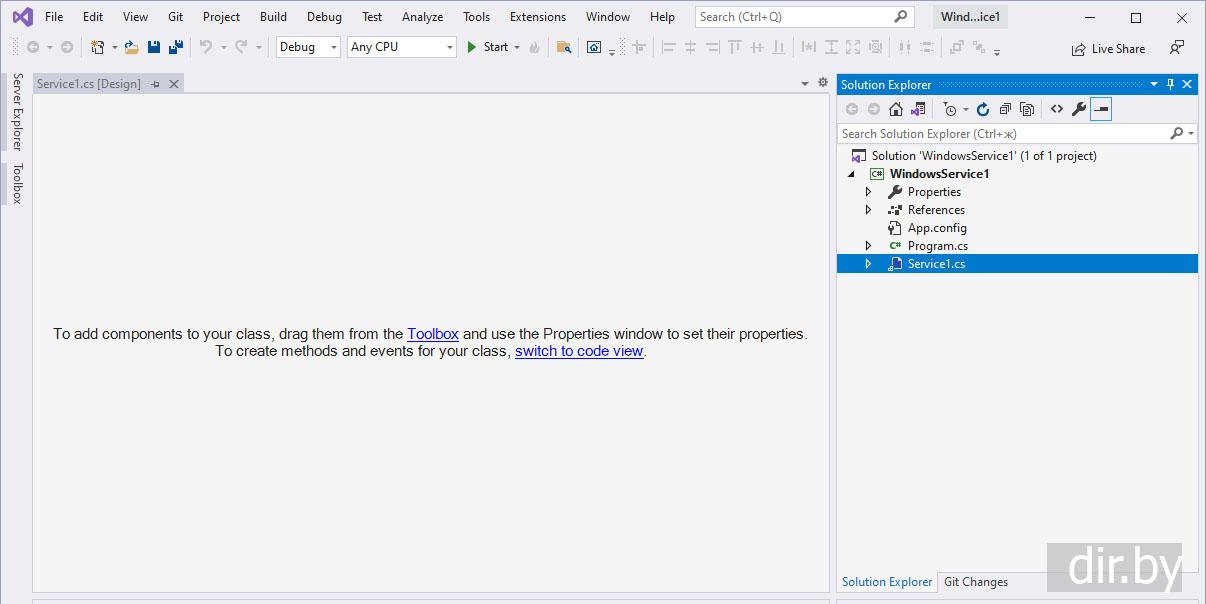This screenshot has width=1206, height=604.
Task: Switch to the Git Changes tab
Action: pos(975,582)
